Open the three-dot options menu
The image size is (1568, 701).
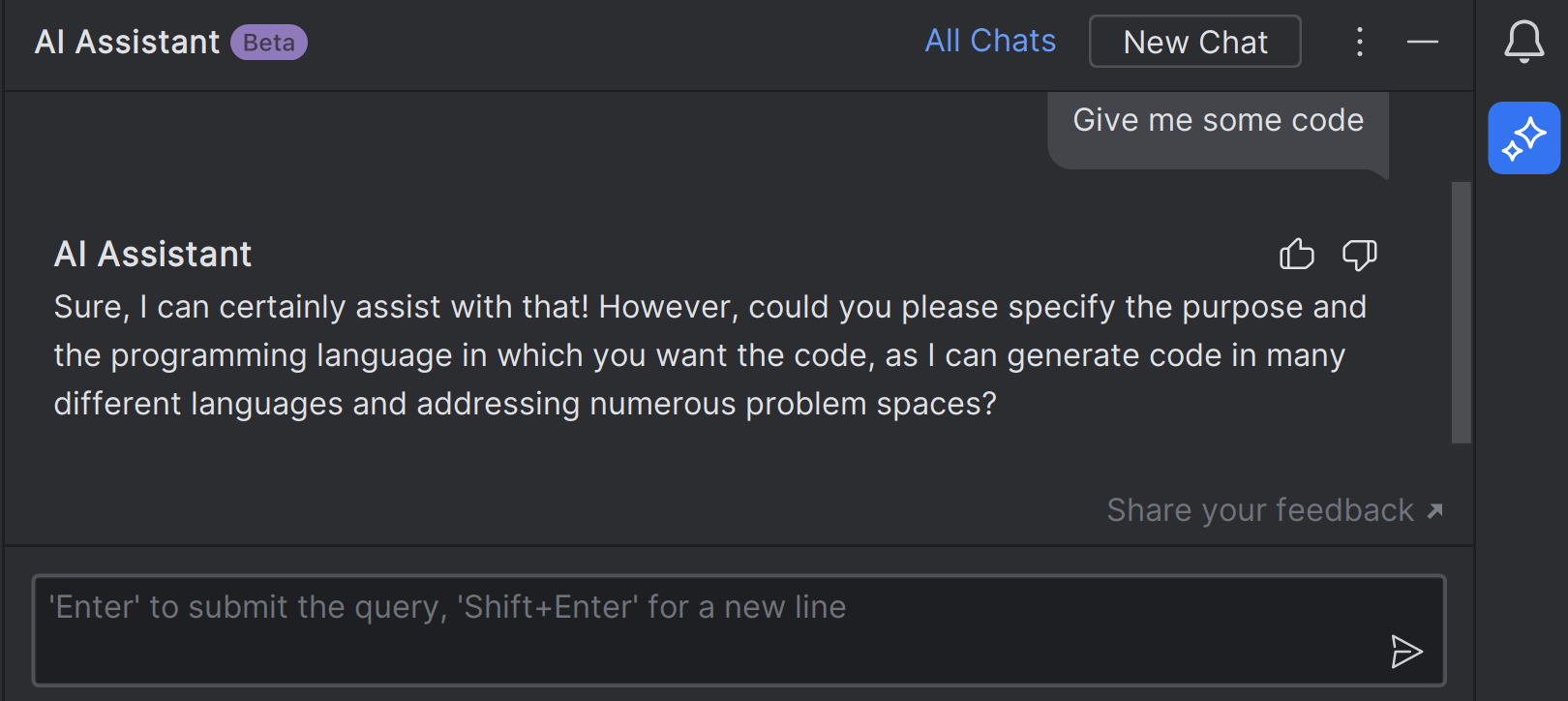coord(1359,42)
